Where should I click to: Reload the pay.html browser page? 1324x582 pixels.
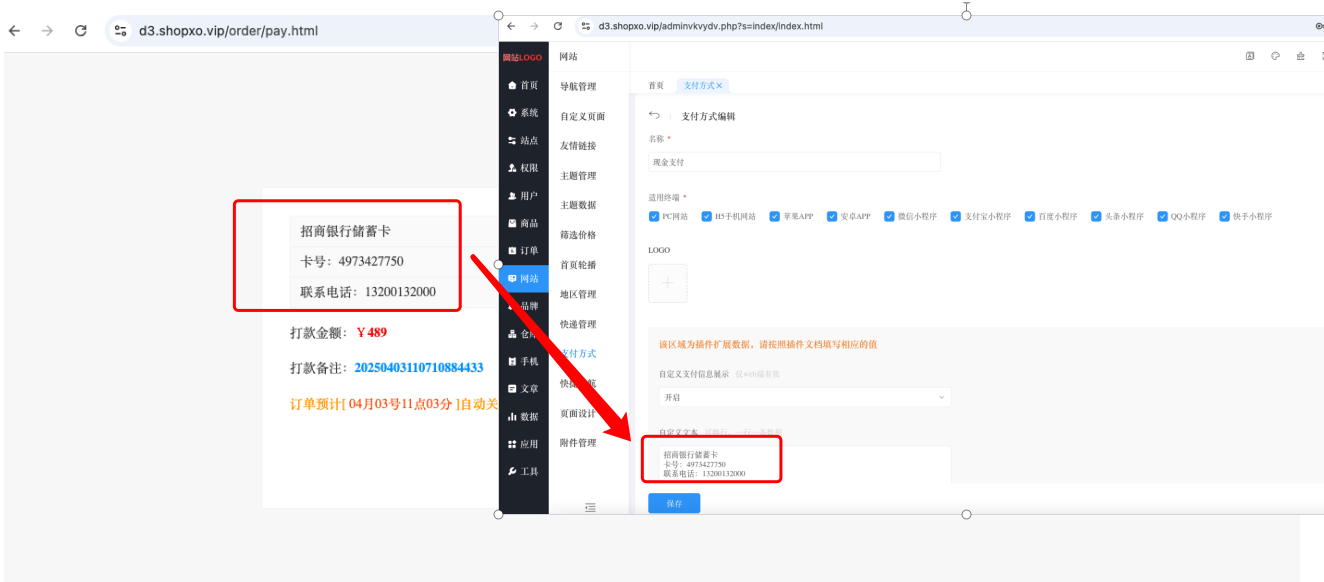coord(81,31)
